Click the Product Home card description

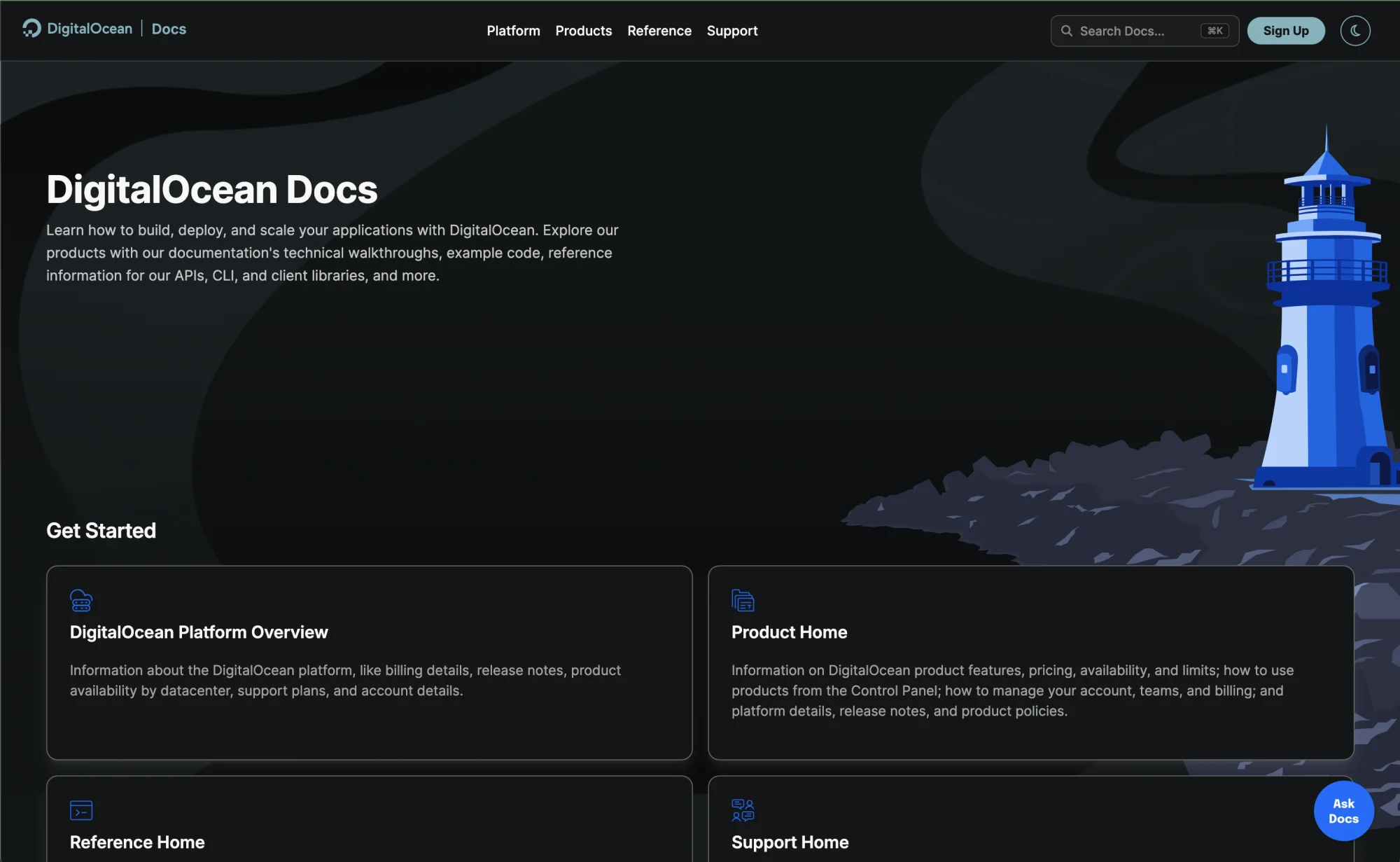[x=1012, y=690]
